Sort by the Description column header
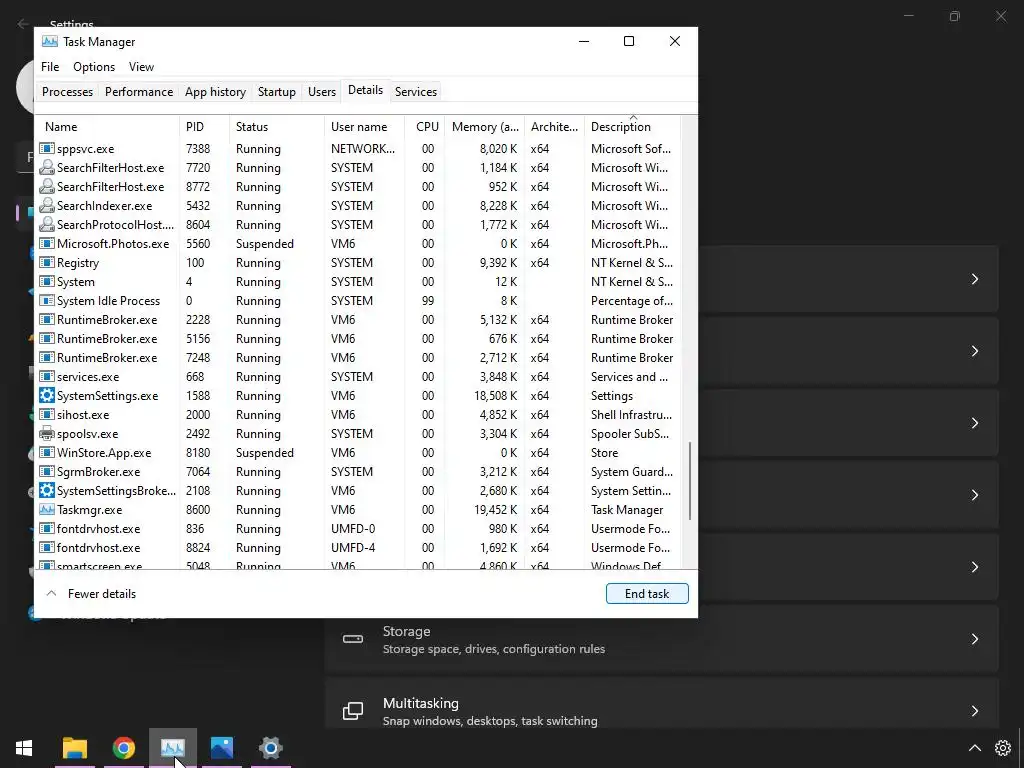 [632, 127]
